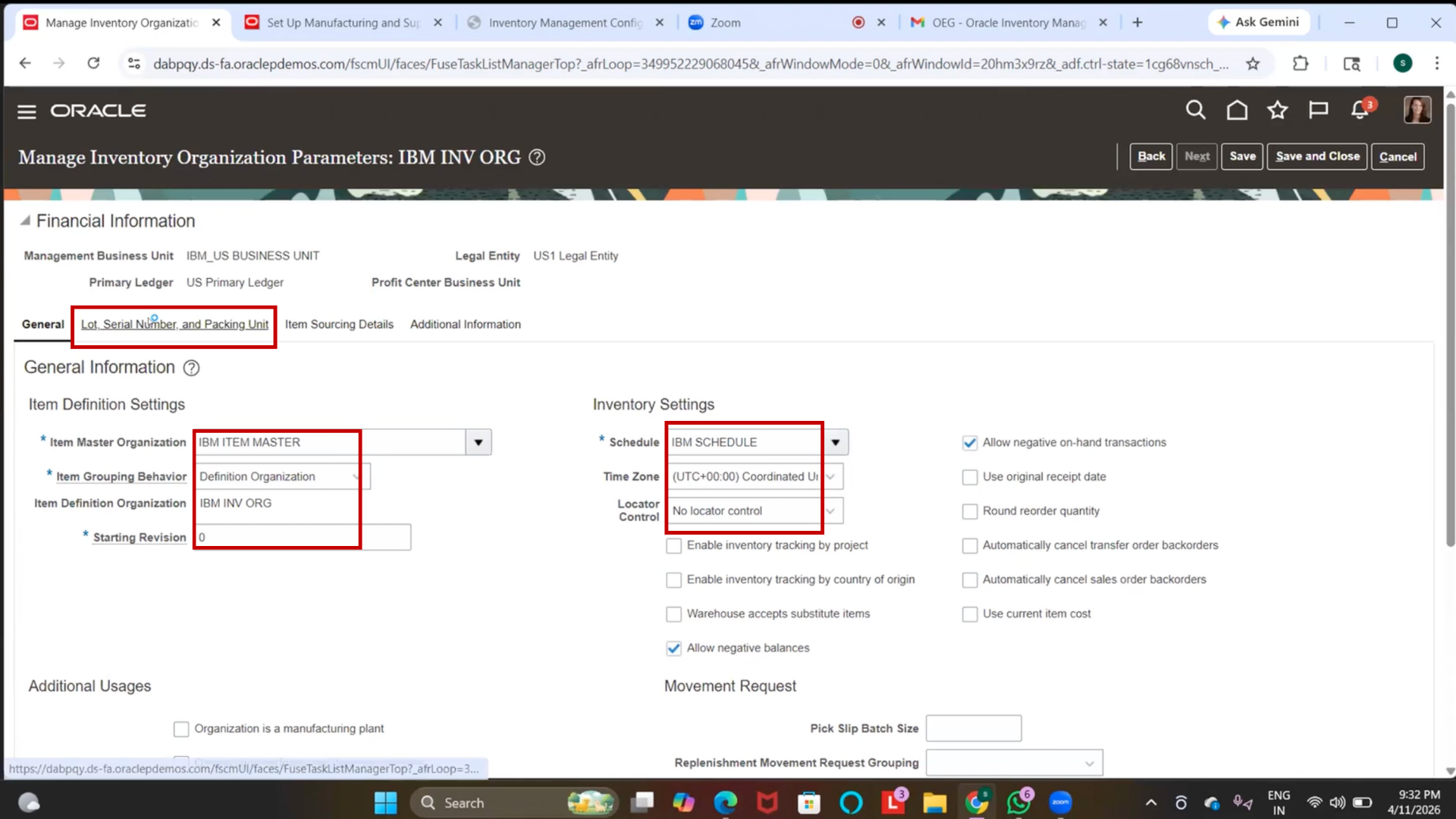Check Automatically cancel transfer order backorders
This screenshot has height=819, width=1456.
click(x=969, y=545)
